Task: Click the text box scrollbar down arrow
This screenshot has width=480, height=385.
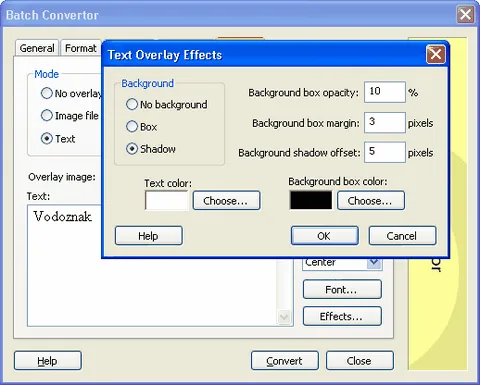Action: point(284,317)
